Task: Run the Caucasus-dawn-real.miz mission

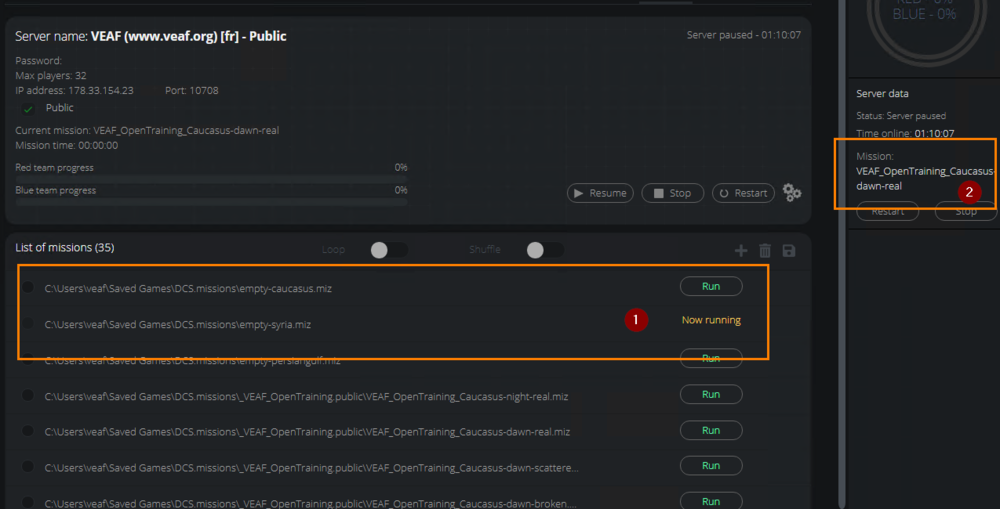Action: coord(711,431)
